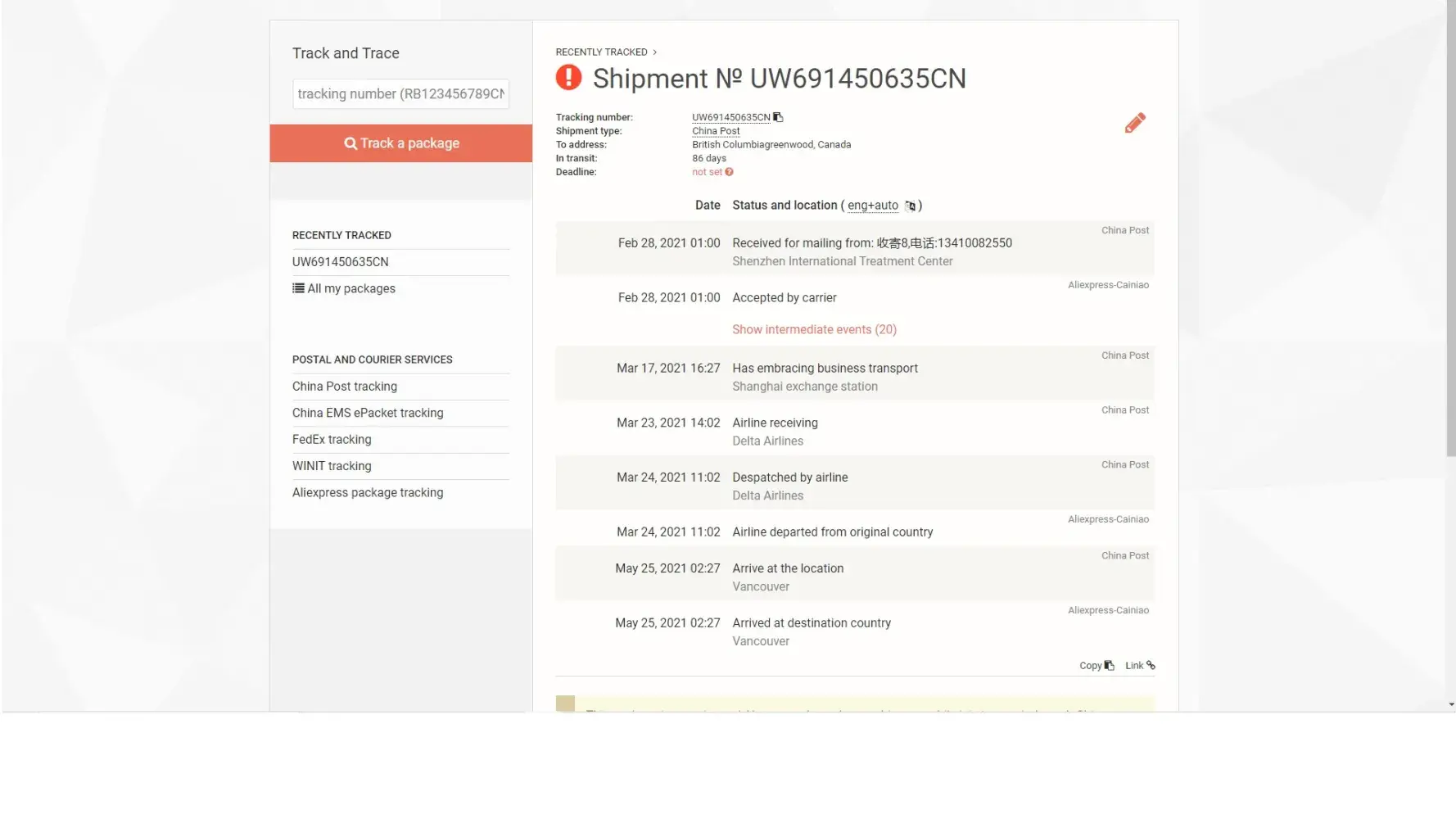Copy tracking number using clipboard icon
Viewport: 1456px width, 819px height.
click(x=778, y=117)
